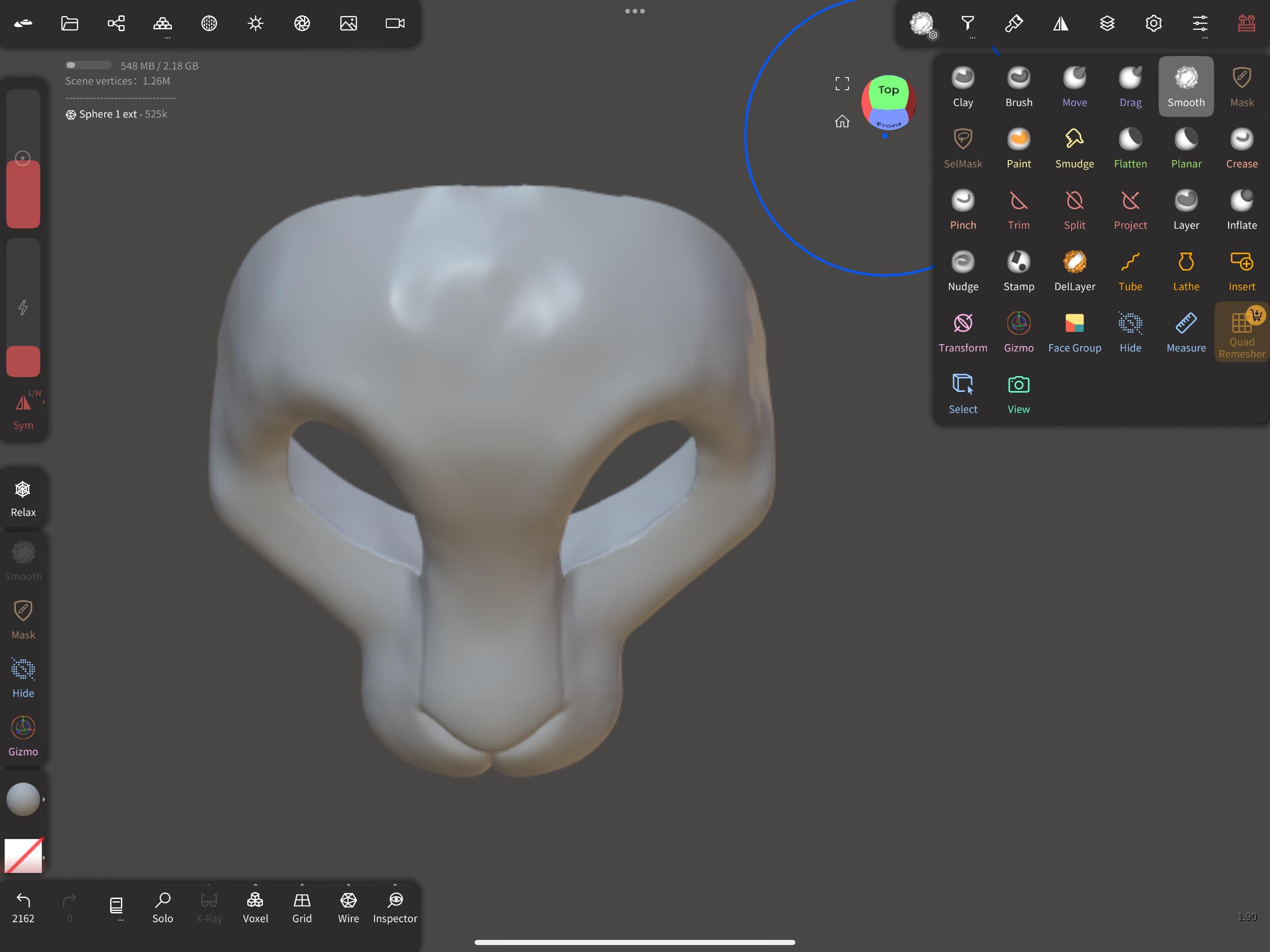This screenshot has height=952, width=1270.
Task: Toggle Sym symmetry in left sidebar
Action: coord(23,410)
